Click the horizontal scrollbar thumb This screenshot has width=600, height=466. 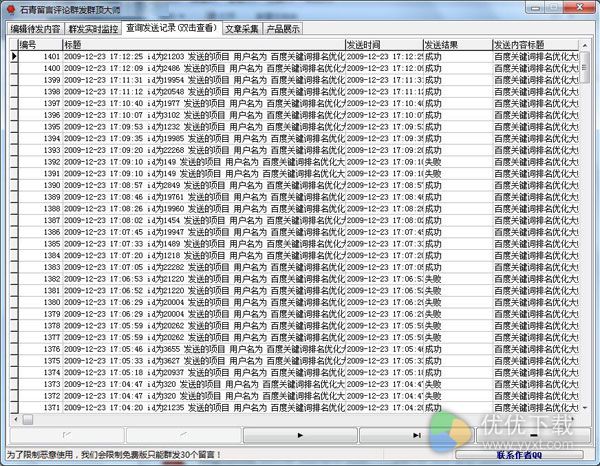click(x=28, y=419)
